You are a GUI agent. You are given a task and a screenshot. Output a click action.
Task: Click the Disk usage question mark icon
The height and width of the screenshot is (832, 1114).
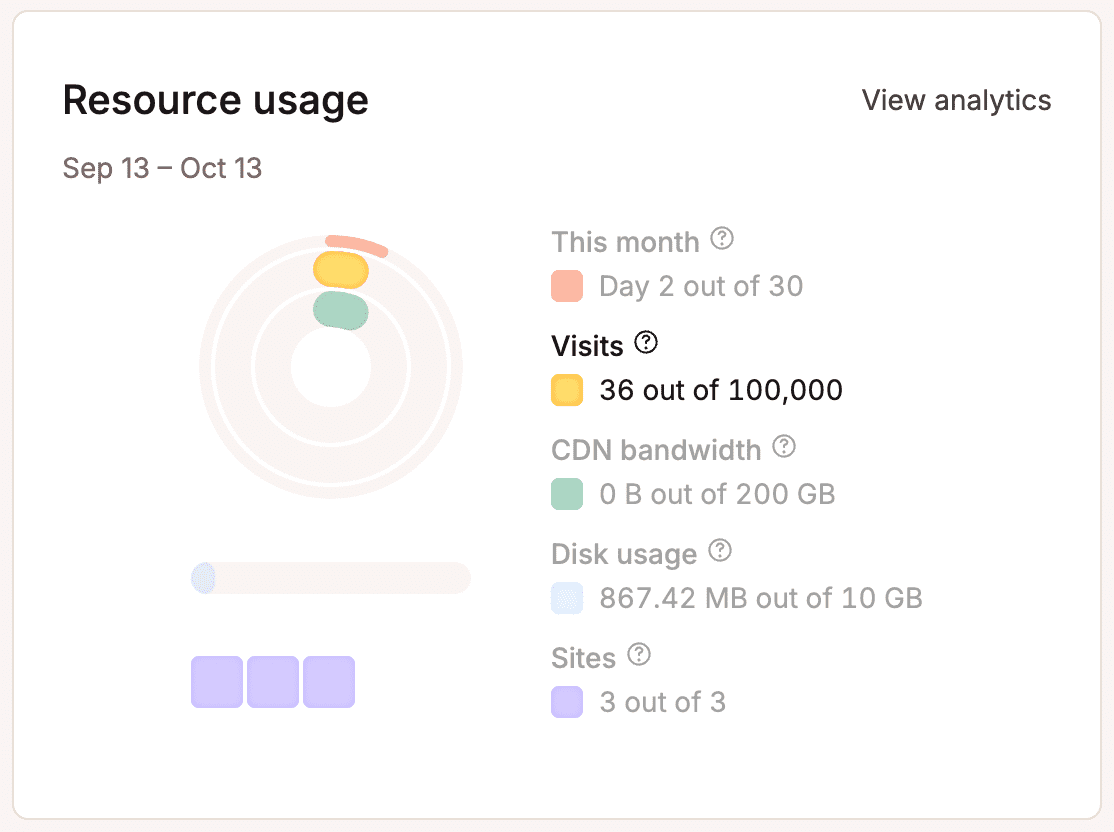(720, 552)
